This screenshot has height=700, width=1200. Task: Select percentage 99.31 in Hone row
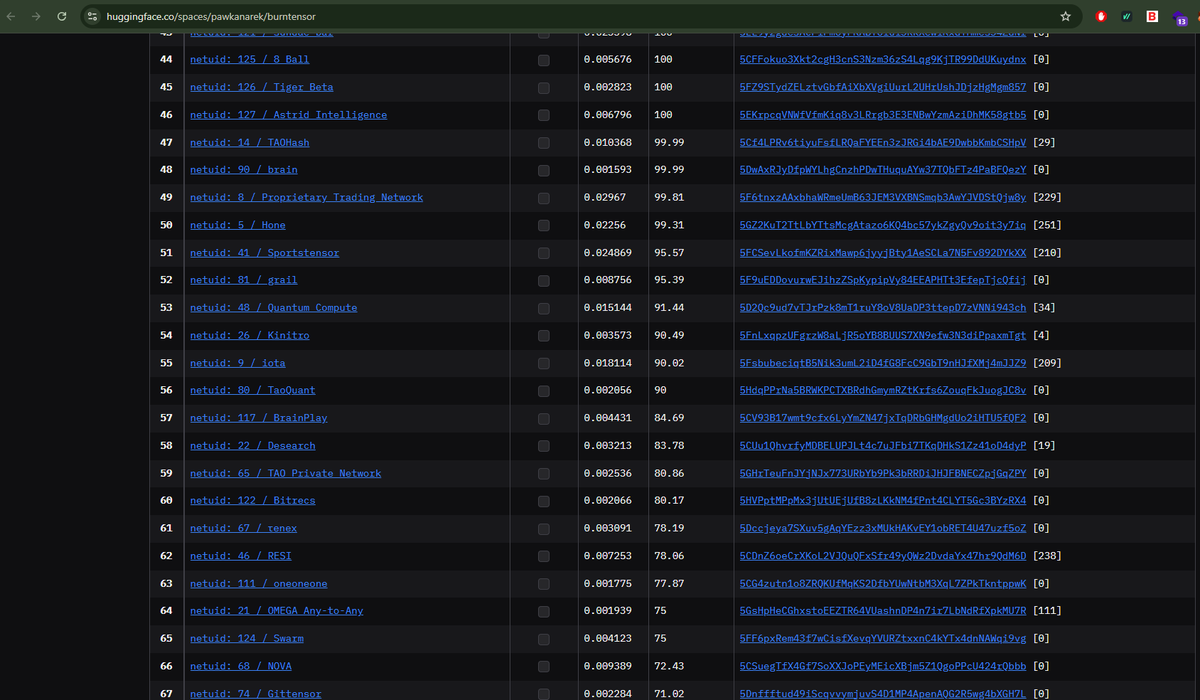[x=669, y=225]
